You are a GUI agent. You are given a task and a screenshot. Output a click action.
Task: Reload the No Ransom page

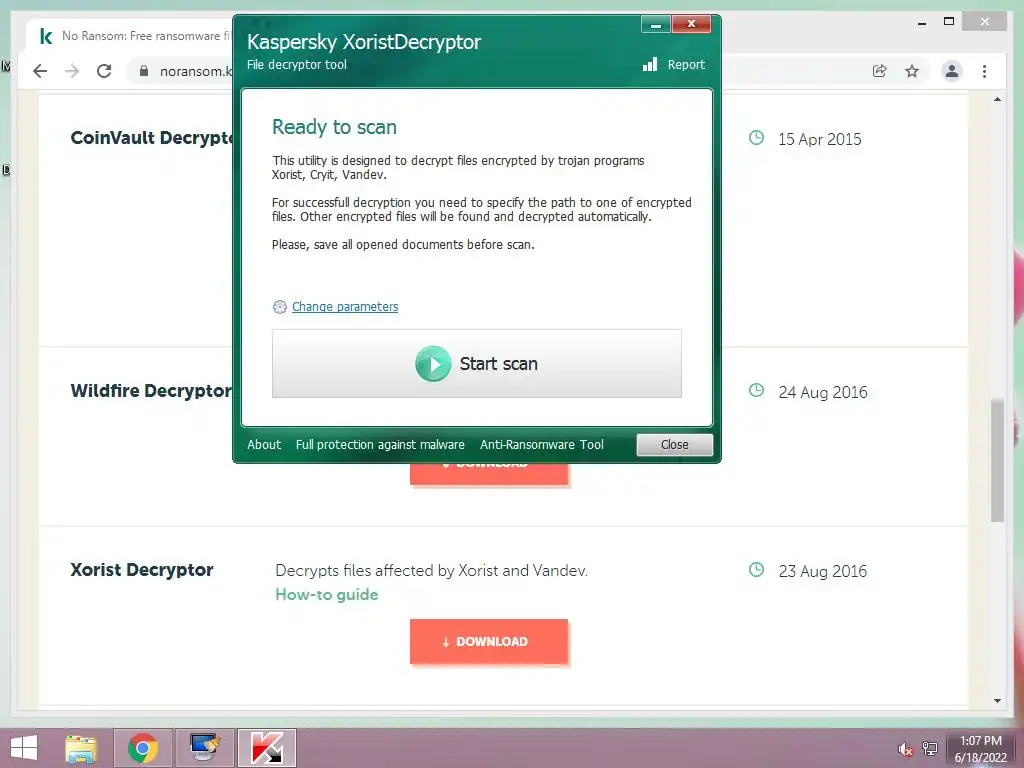[x=104, y=71]
